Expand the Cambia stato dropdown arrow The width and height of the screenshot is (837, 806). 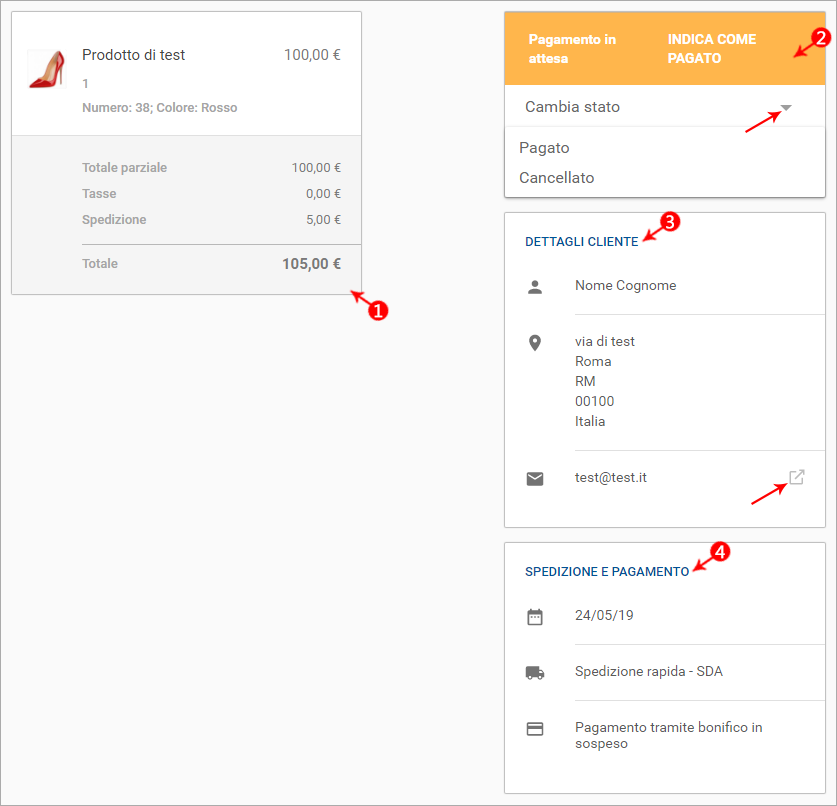(x=786, y=107)
